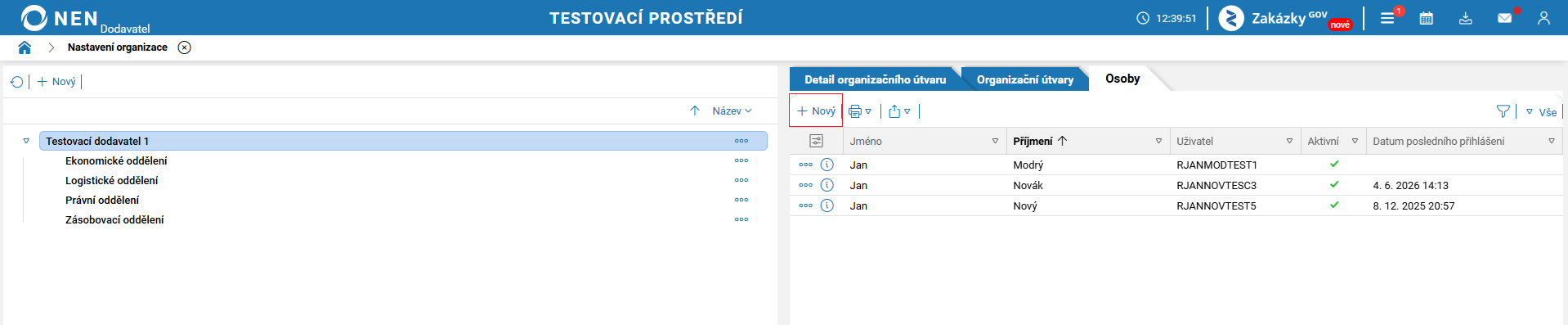
Task: Open hamburger menu with notification badge
Action: click(x=1388, y=18)
